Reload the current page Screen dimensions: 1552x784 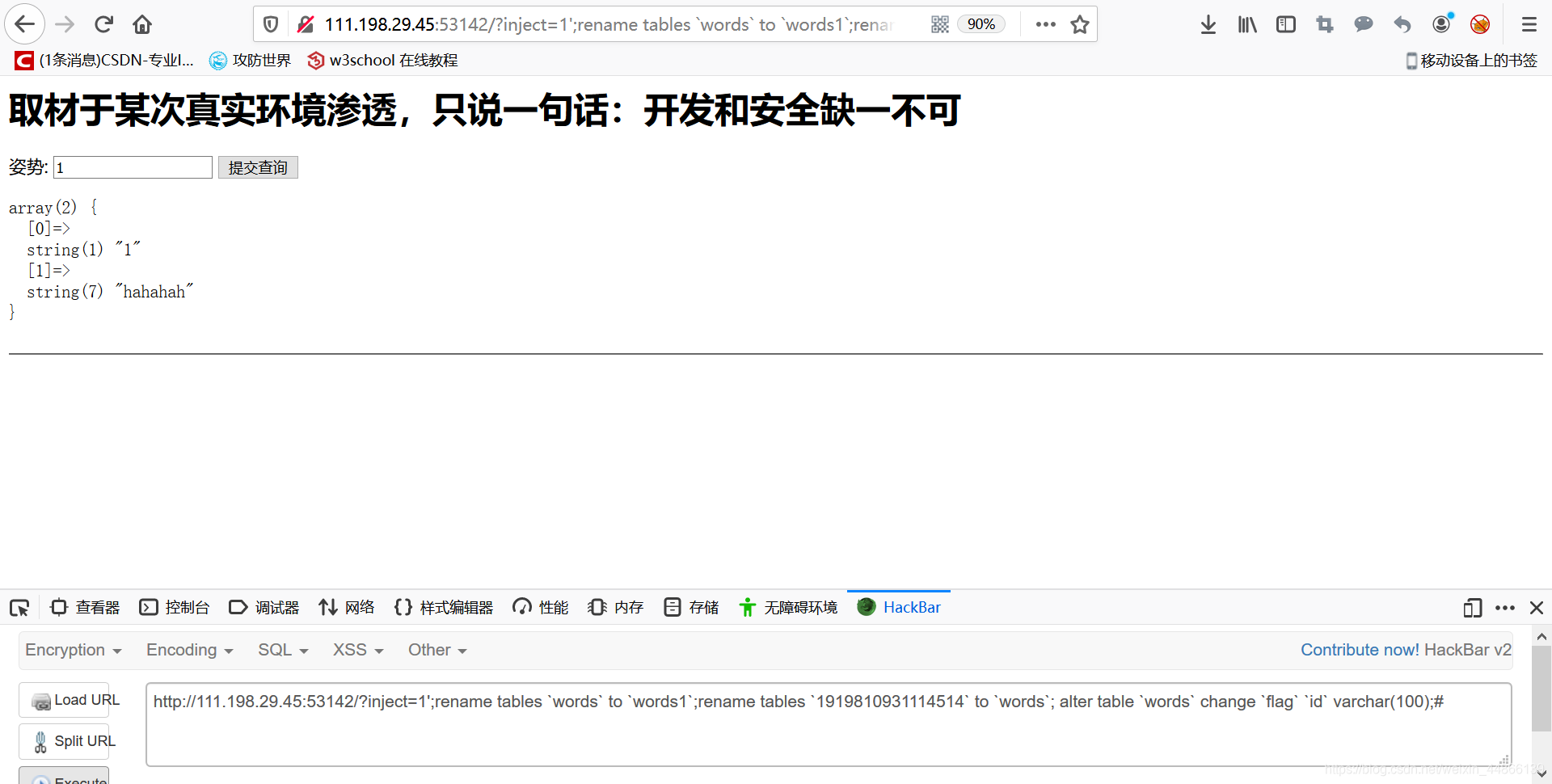click(x=103, y=24)
